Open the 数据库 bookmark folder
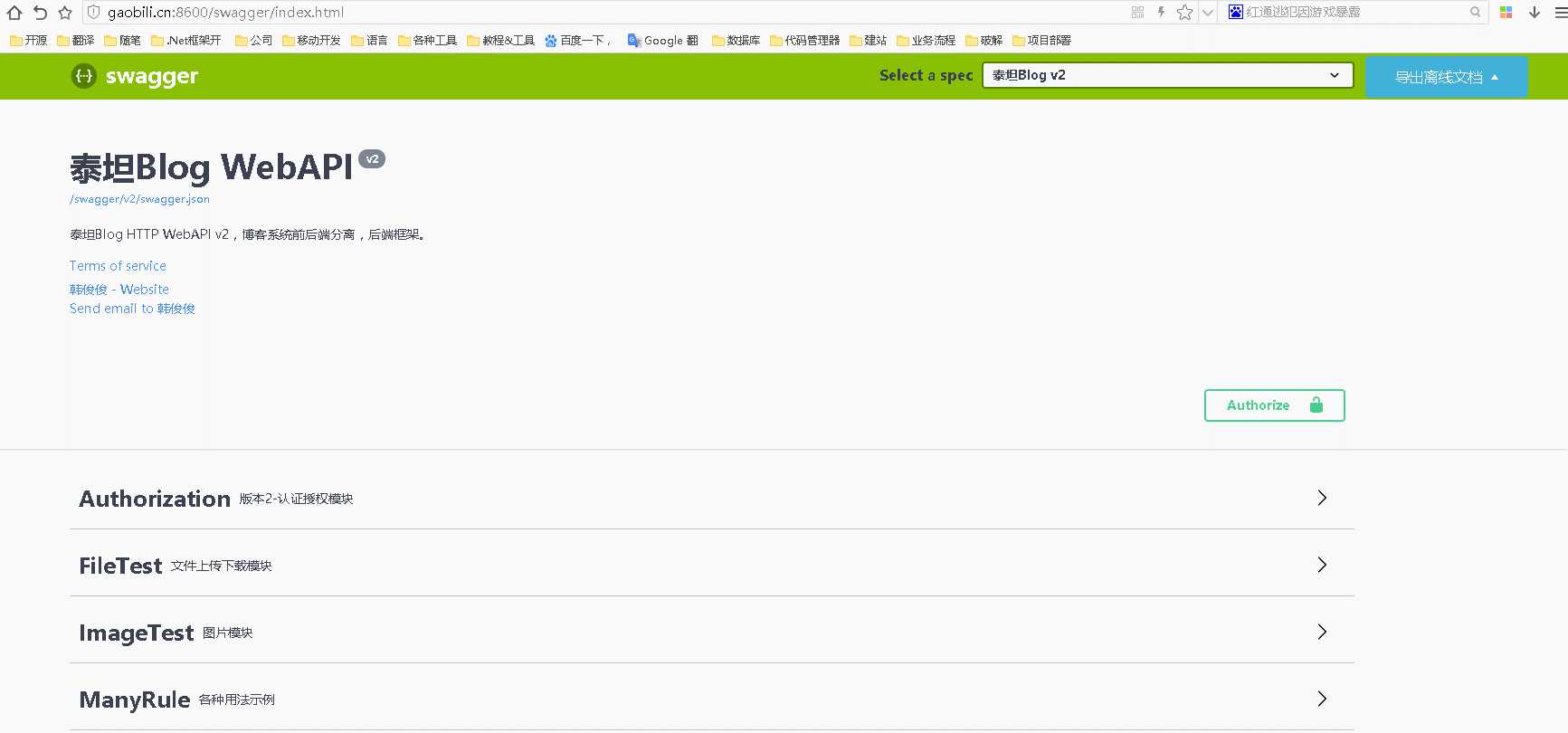This screenshot has width=1568, height=733. pyautogui.click(x=736, y=40)
